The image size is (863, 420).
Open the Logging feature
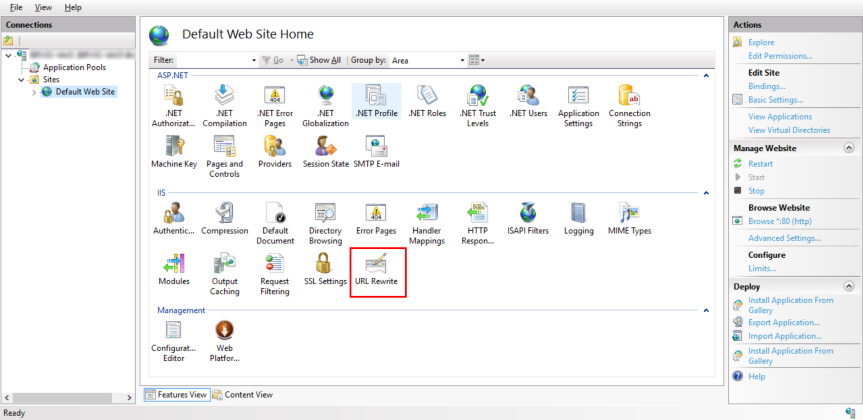coord(578,219)
